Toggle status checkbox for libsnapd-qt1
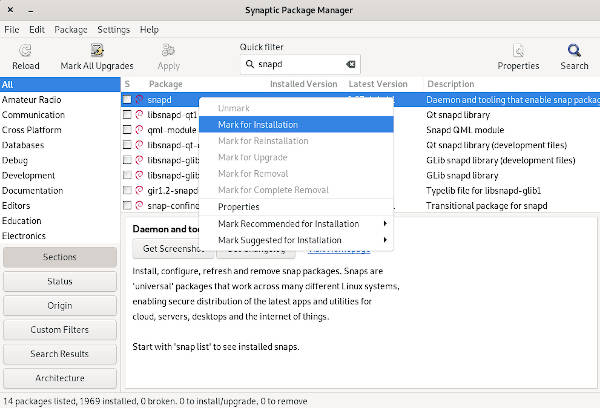The height and width of the screenshot is (408, 600). click(127, 114)
